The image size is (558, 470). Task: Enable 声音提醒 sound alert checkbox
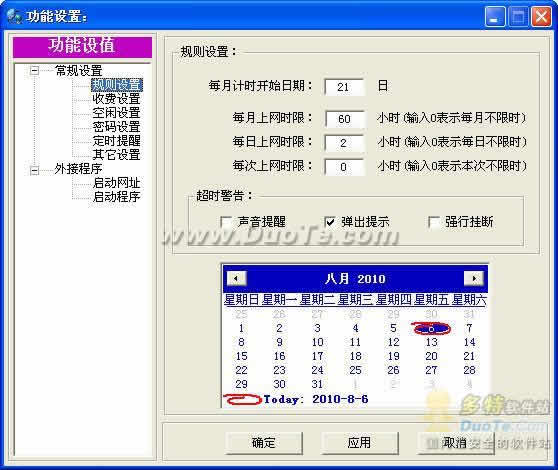(226, 222)
